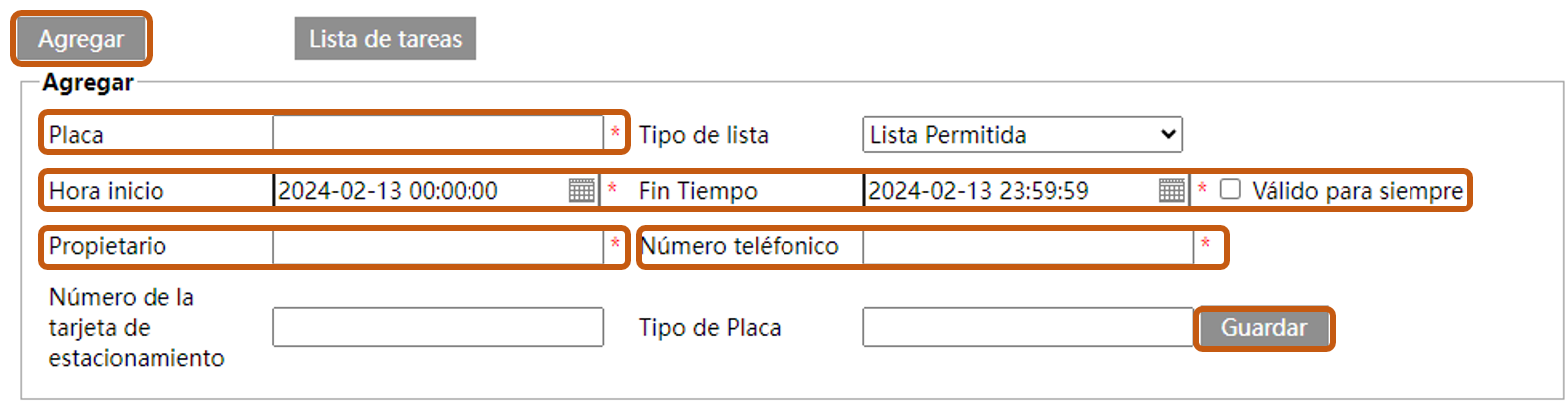Focus the Placa text field
Viewport: 1568px width, 412px height.
point(438,134)
